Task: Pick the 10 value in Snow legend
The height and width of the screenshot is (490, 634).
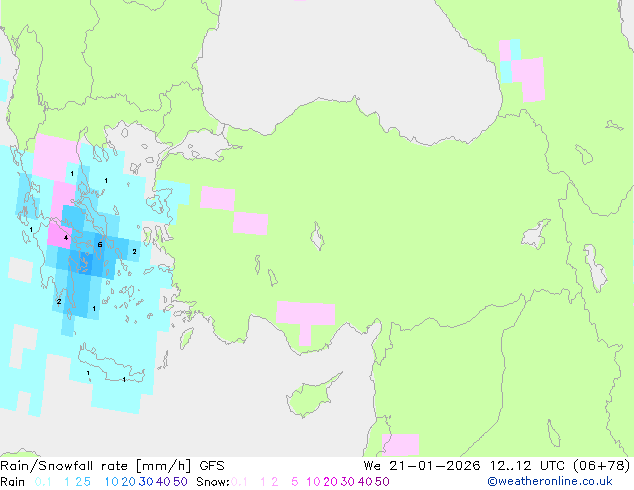Action: pos(313,482)
